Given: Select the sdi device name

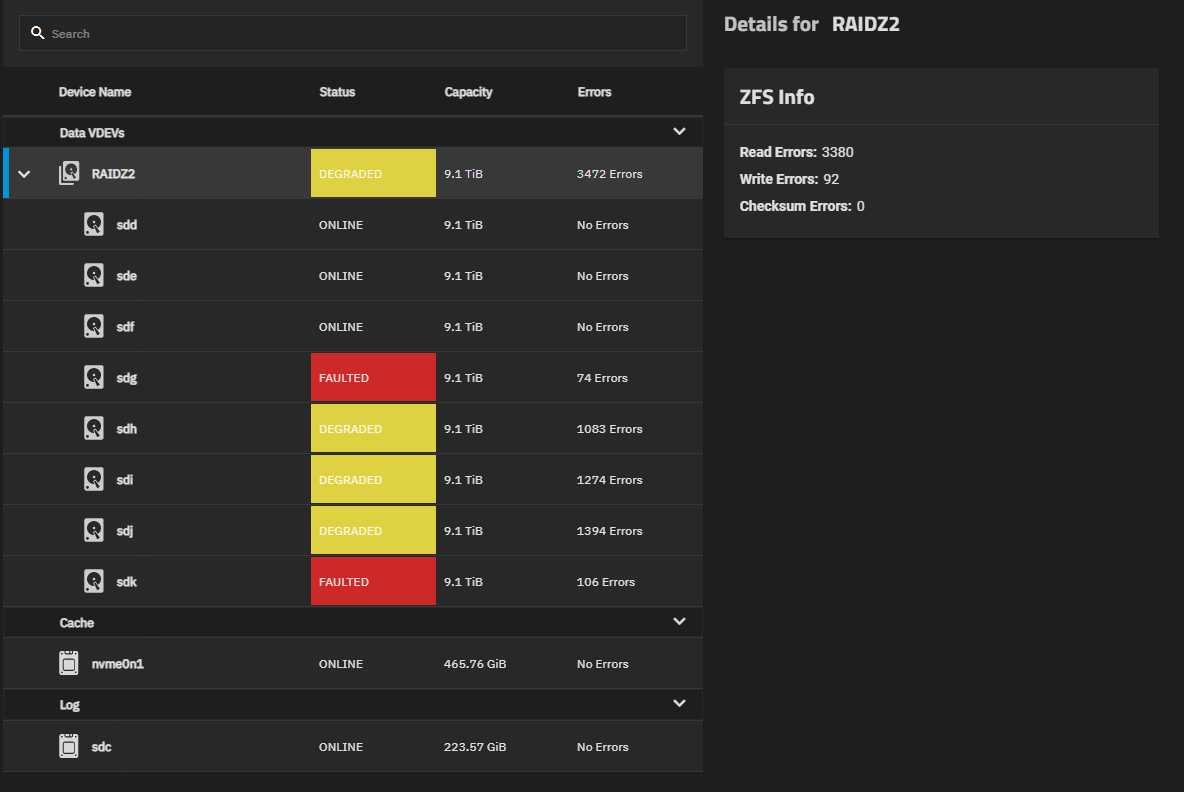Looking at the screenshot, I should pyautogui.click(x=125, y=479).
